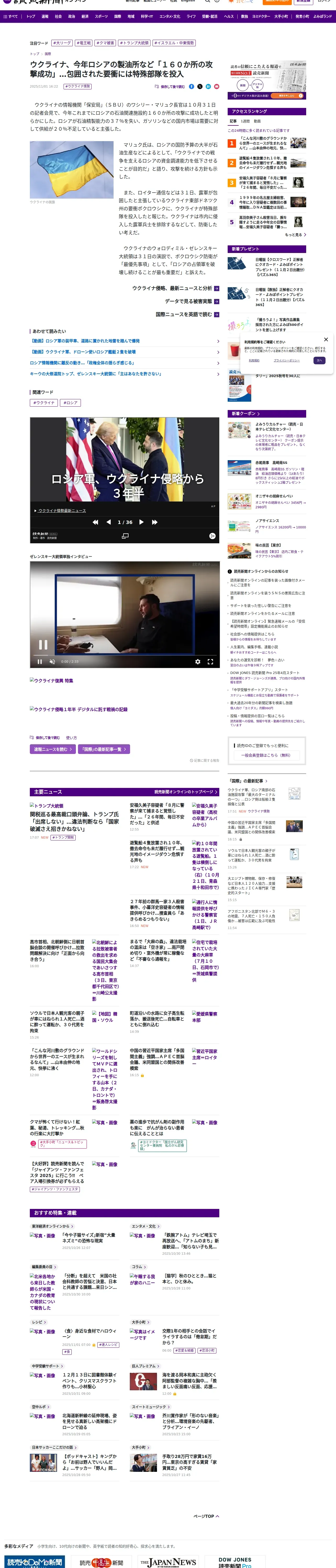Go to the 科学・IT section
Image resolution: width=336 pixels, height=1568 pixels.
[x=147, y=16]
